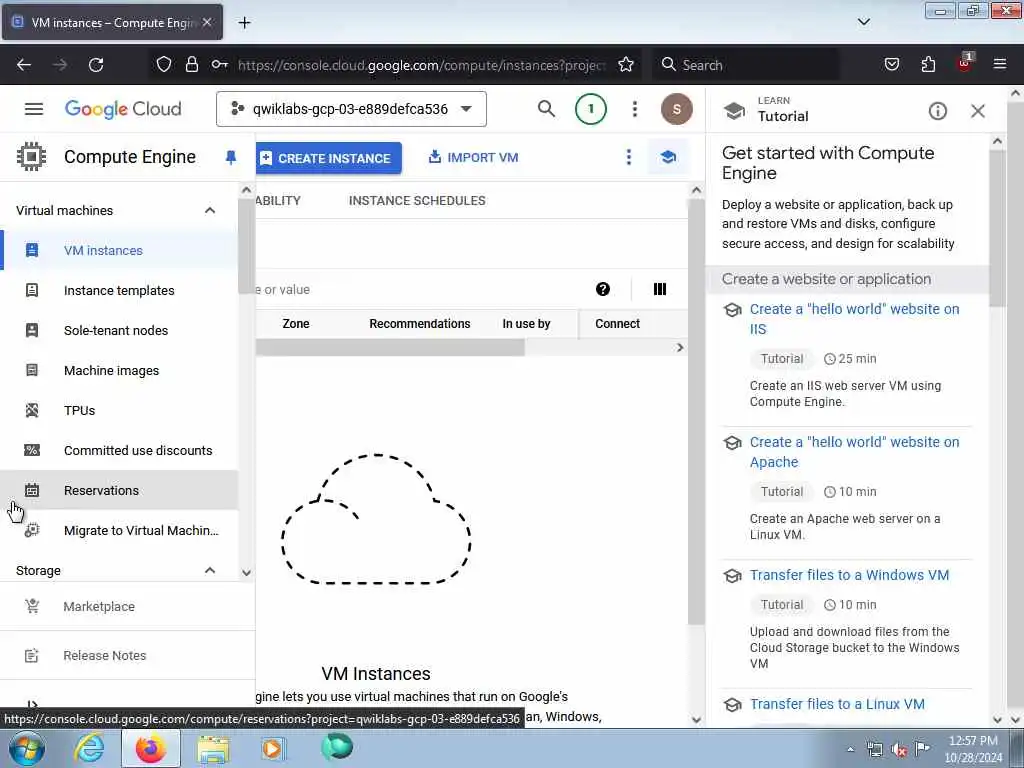Open Release Notes from the sidebar
1024x768 pixels.
[x=127, y=655]
